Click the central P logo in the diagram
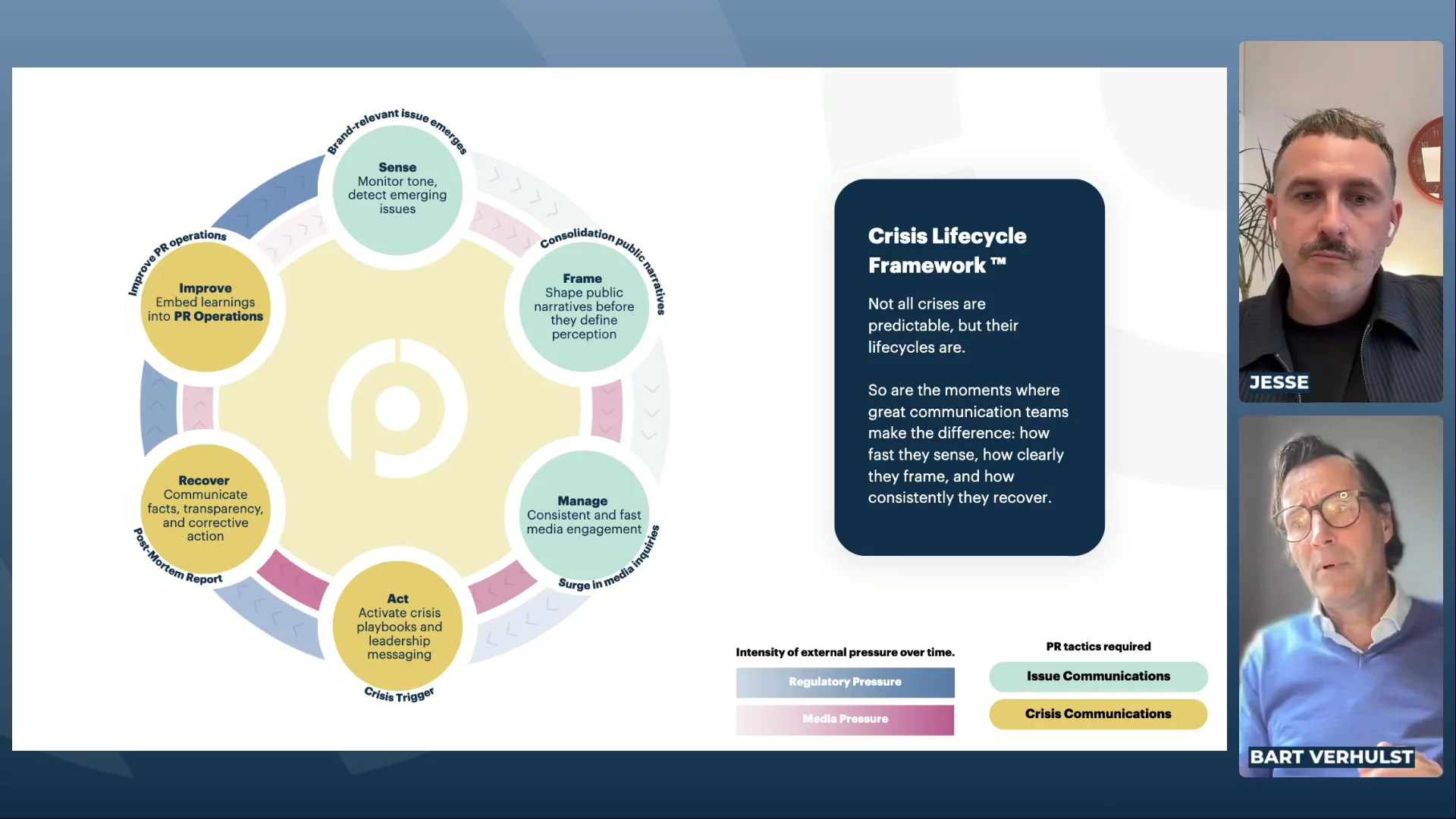Viewport: 1456px width, 819px height. pos(397,409)
